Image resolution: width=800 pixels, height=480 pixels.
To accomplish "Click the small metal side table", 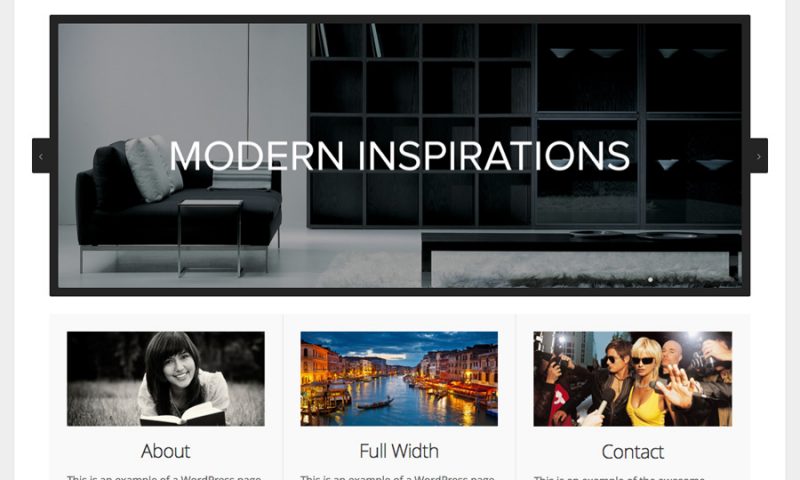I will tap(210, 238).
